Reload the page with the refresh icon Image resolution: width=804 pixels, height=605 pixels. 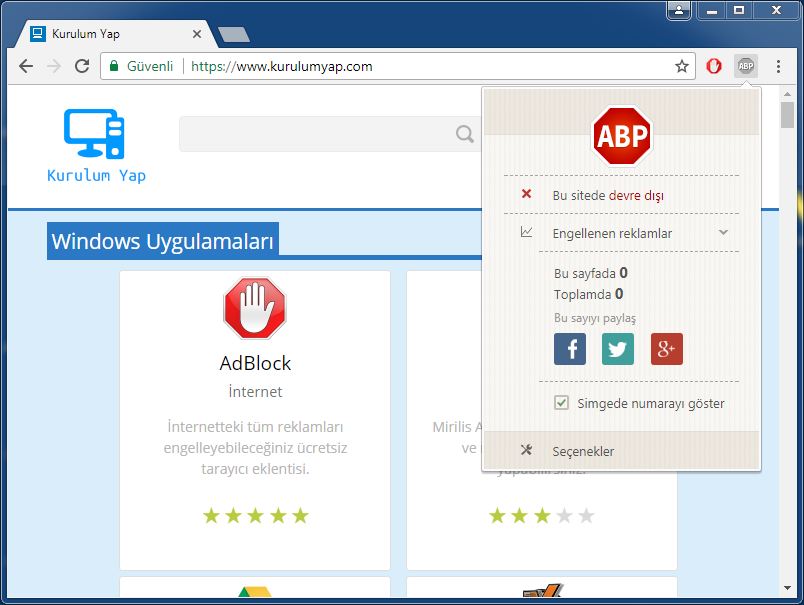coord(82,66)
